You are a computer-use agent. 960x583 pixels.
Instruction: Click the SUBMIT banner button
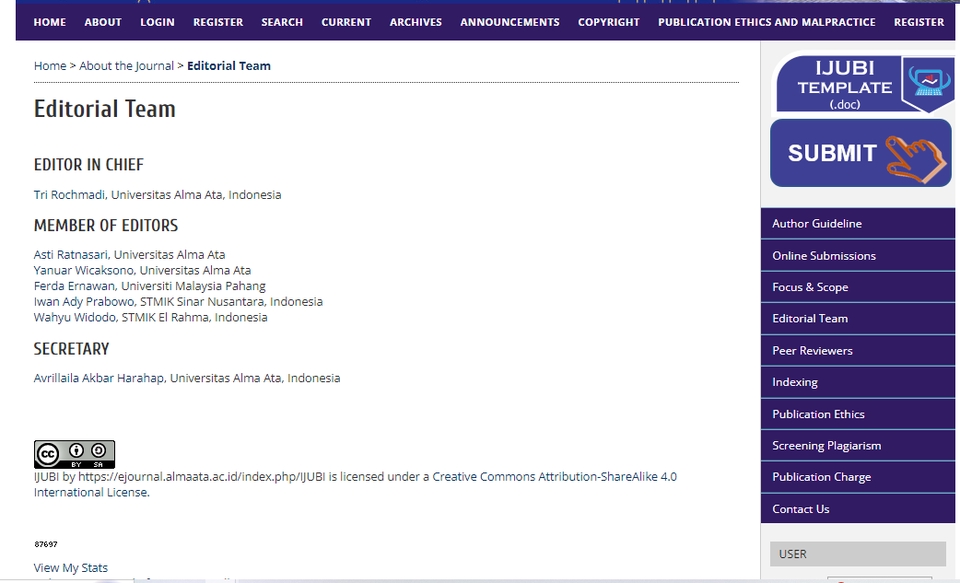861,153
